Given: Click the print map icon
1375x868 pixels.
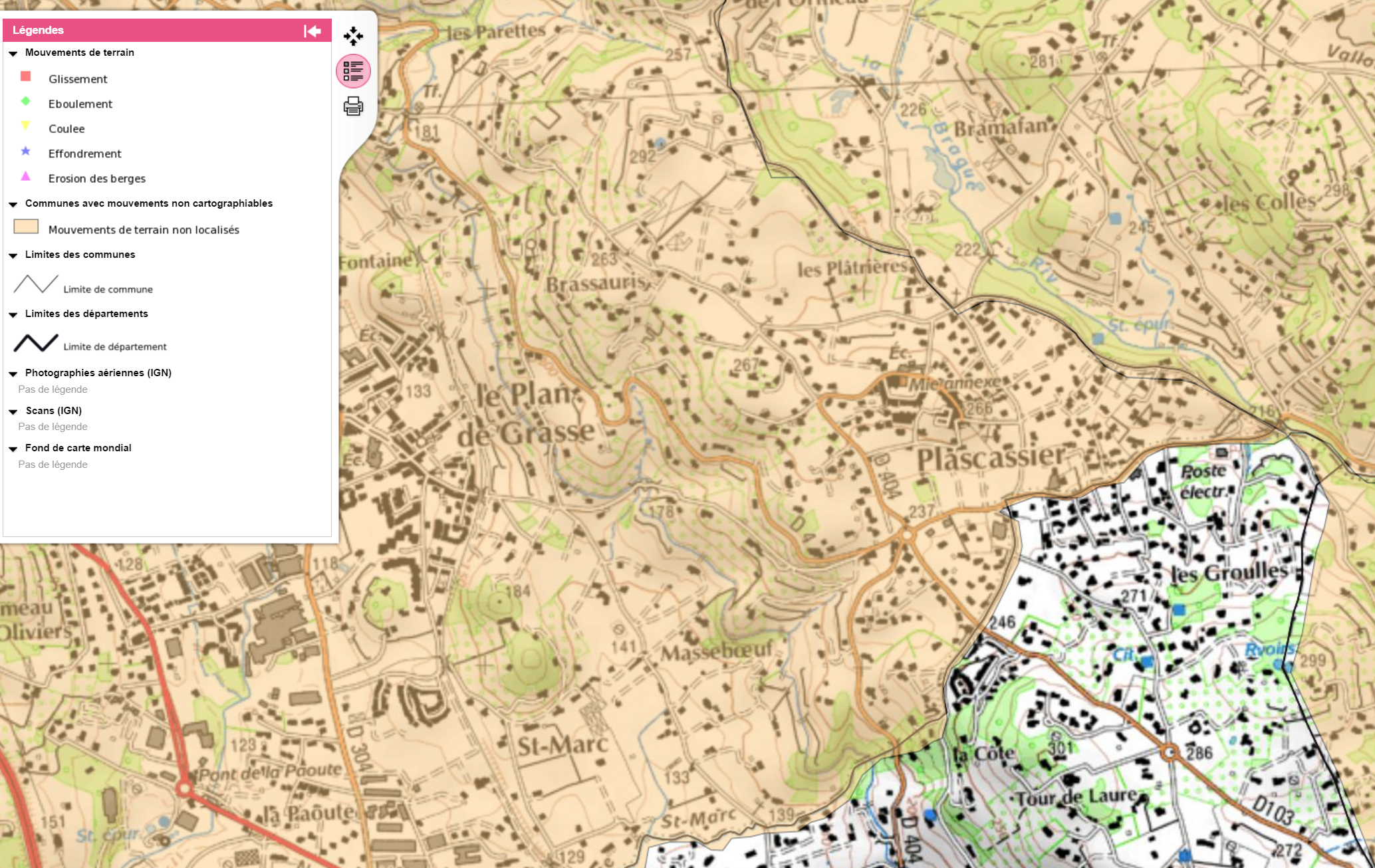Looking at the screenshot, I should (353, 106).
